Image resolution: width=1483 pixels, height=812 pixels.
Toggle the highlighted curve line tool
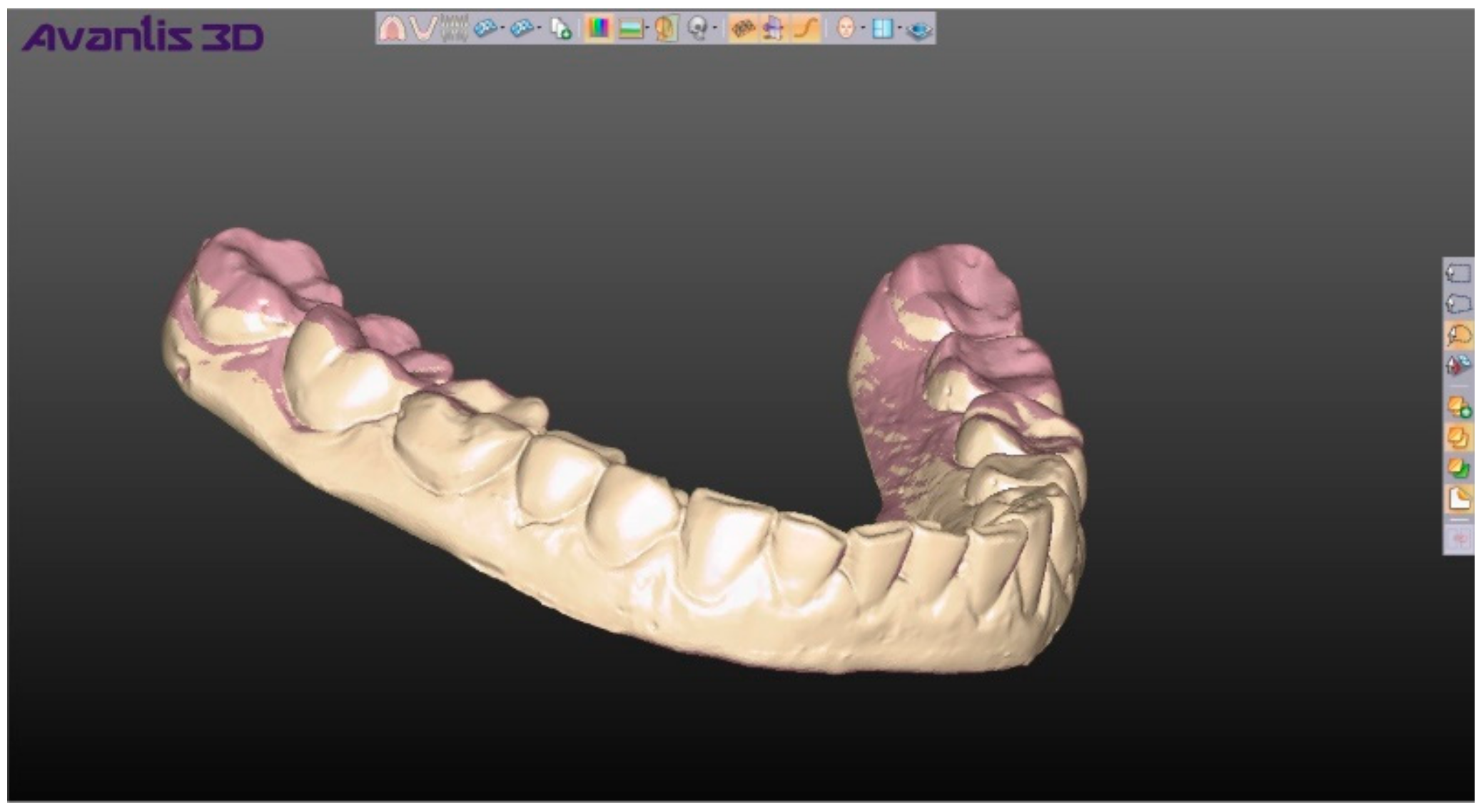(x=806, y=29)
